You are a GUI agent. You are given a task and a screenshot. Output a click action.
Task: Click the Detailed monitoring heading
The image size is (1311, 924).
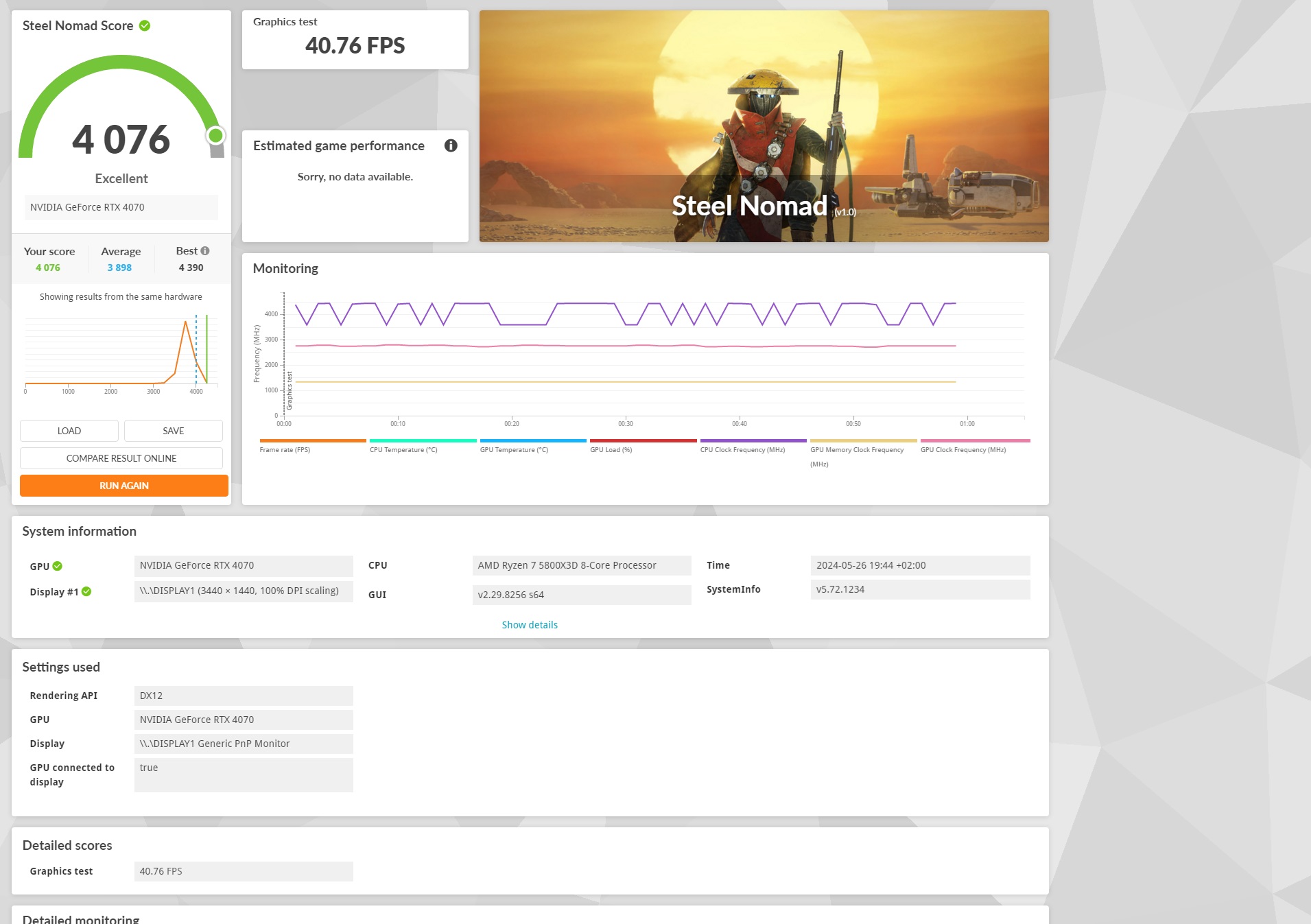pyautogui.click(x=81, y=919)
